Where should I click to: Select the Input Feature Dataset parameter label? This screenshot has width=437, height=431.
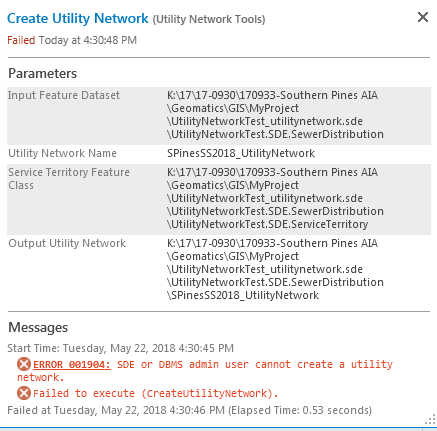tap(64, 95)
